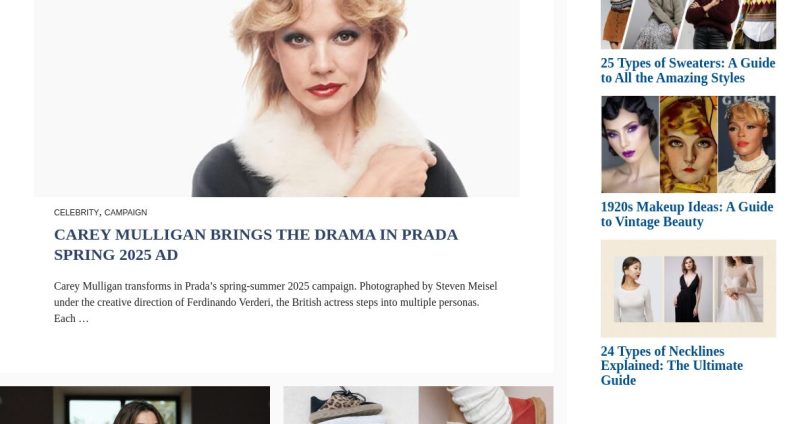Click the 1920s makeup faces thumbnail
This screenshot has width=810, height=424.
click(x=688, y=144)
